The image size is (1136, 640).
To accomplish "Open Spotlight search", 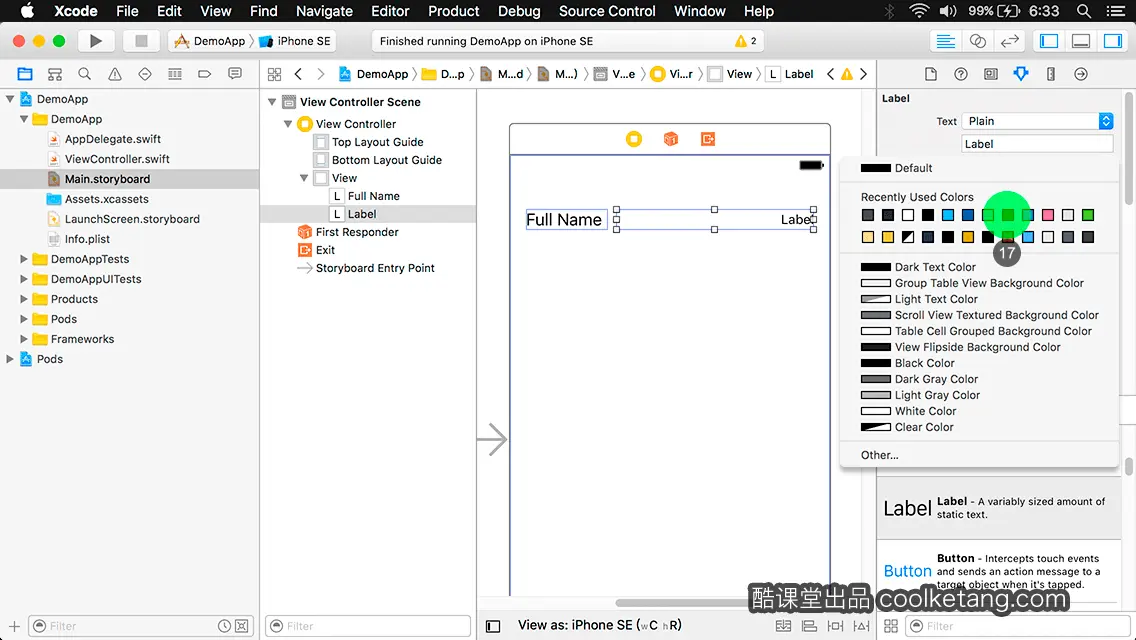I will (x=1084, y=11).
